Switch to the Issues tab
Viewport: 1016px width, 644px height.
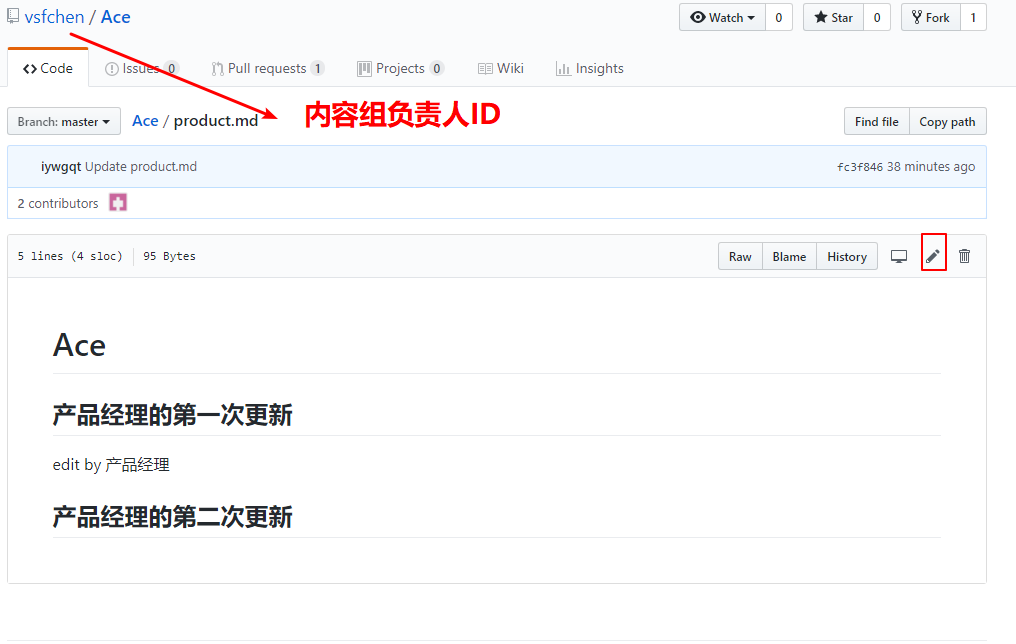141,69
